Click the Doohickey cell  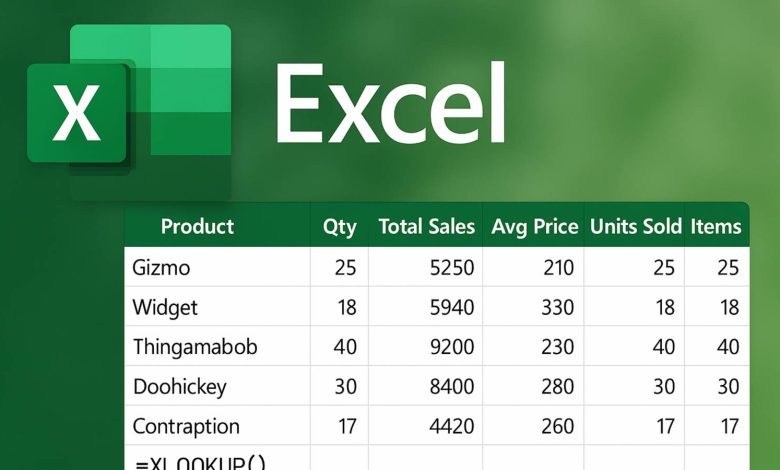(x=180, y=387)
